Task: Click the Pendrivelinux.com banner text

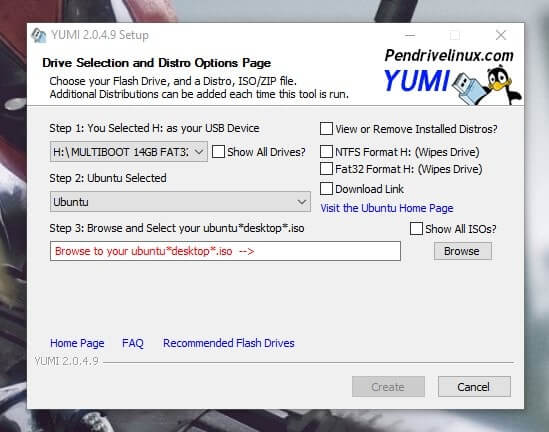Action: point(449,56)
